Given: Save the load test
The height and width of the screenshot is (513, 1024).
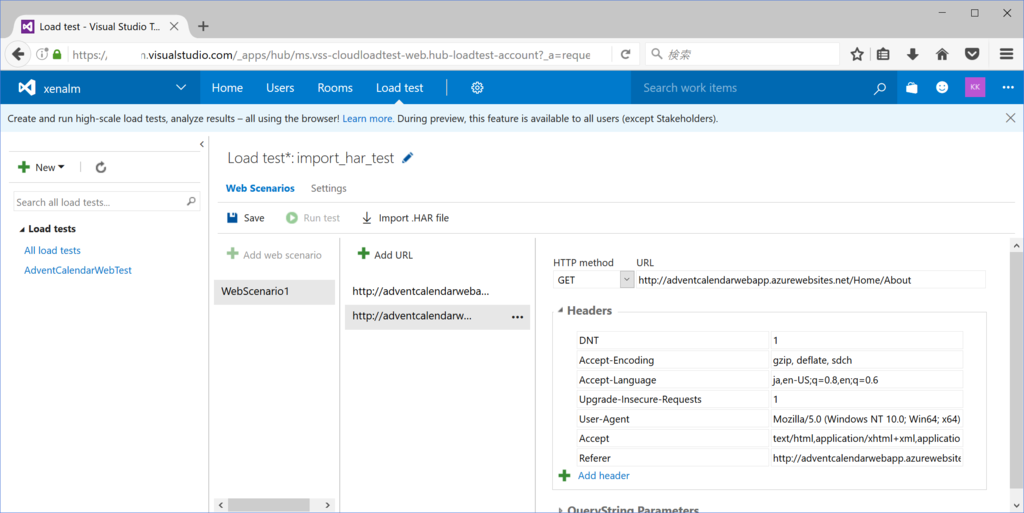Looking at the screenshot, I should click(246, 218).
